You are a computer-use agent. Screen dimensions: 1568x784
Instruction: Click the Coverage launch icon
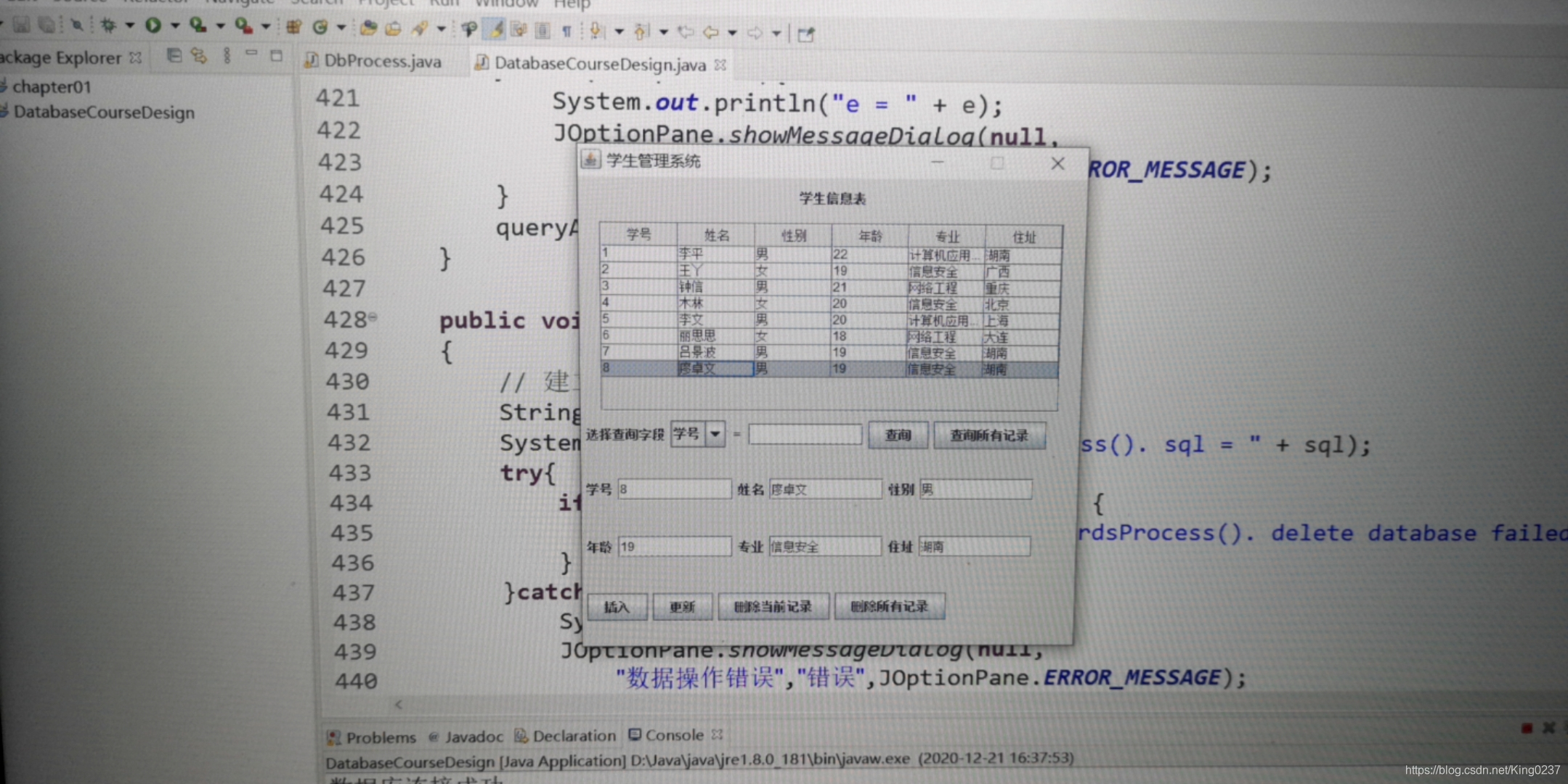click(198, 25)
